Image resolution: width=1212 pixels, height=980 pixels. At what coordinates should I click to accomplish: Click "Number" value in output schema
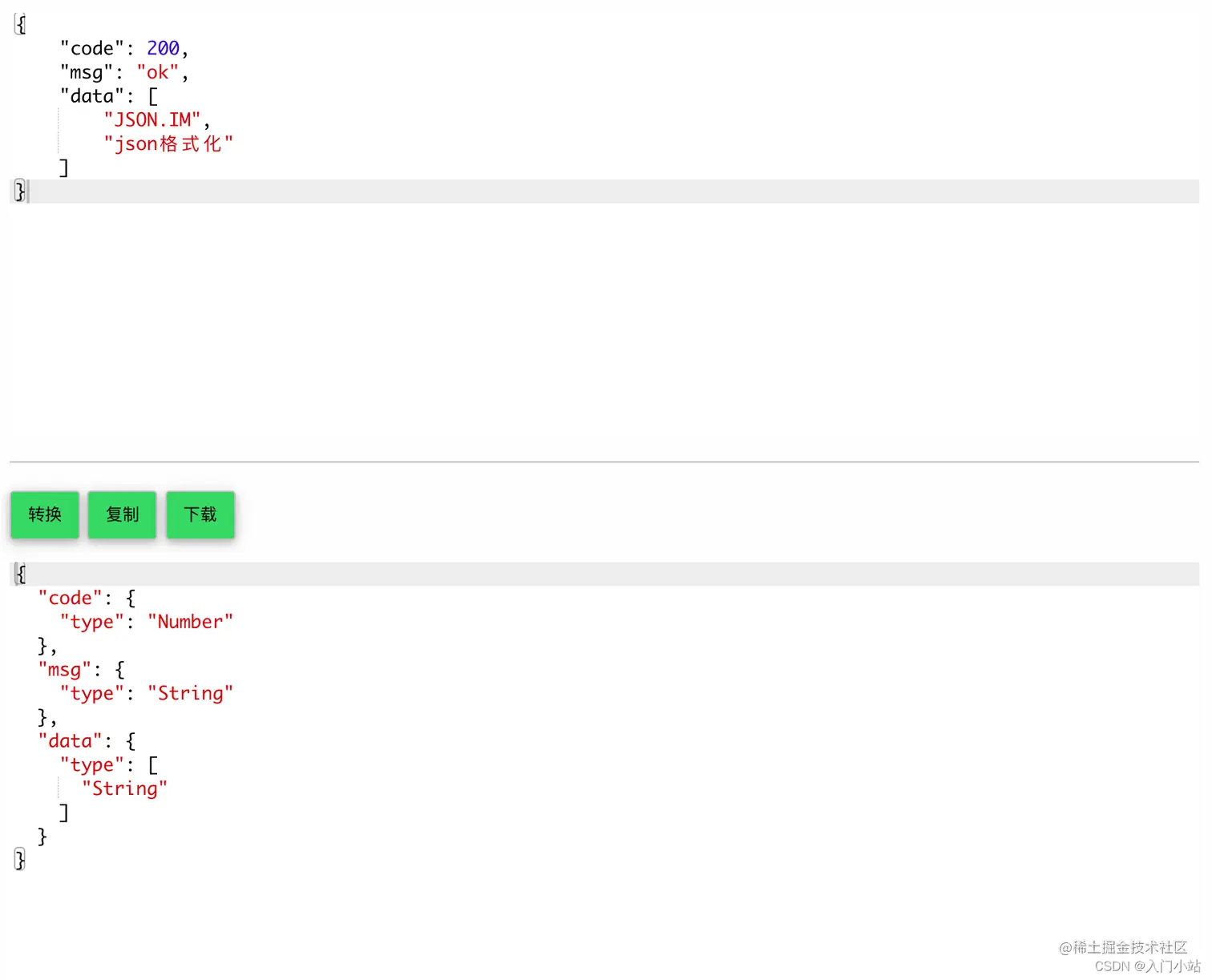pyautogui.click(x=190, y=622)
